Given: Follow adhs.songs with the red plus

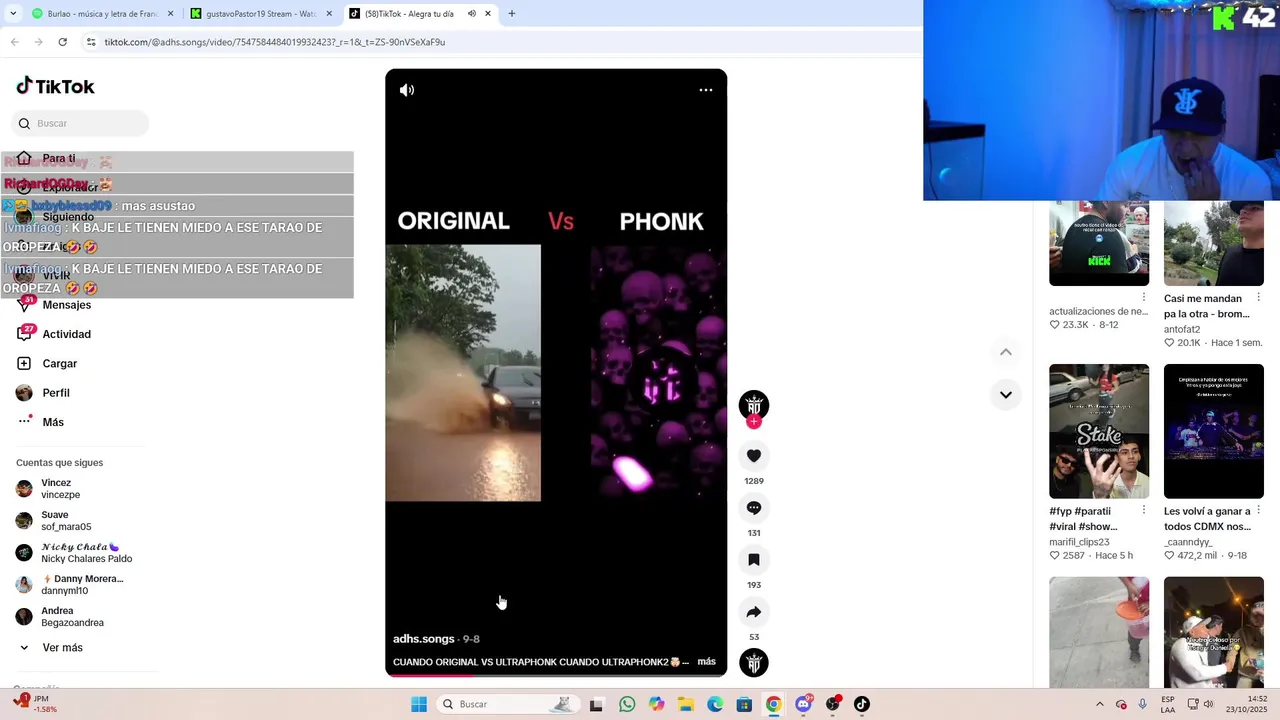Looking at the screenshot, I should tap(754, 422).
